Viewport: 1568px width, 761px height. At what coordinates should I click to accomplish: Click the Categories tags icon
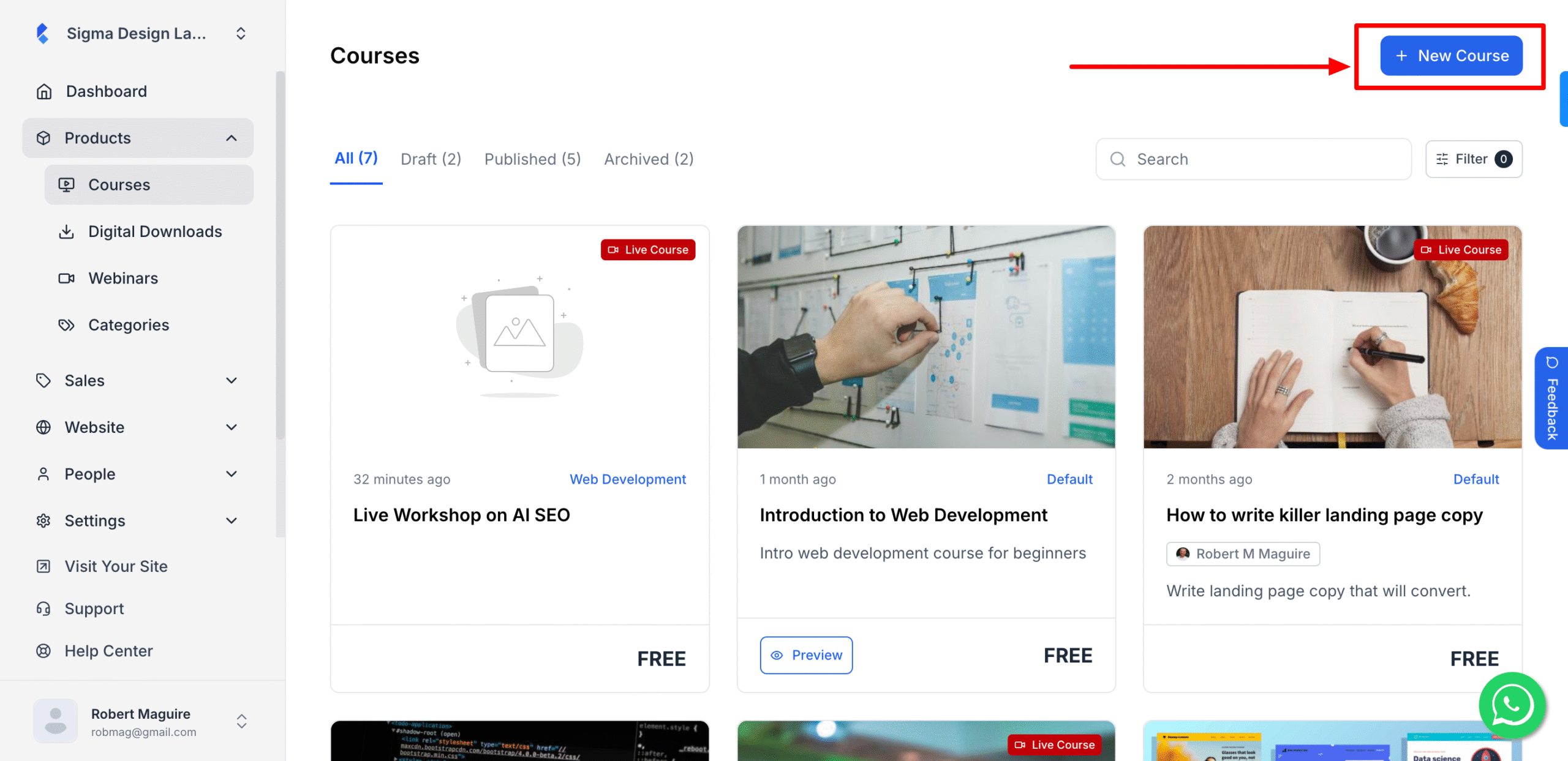tap(66, 324)
